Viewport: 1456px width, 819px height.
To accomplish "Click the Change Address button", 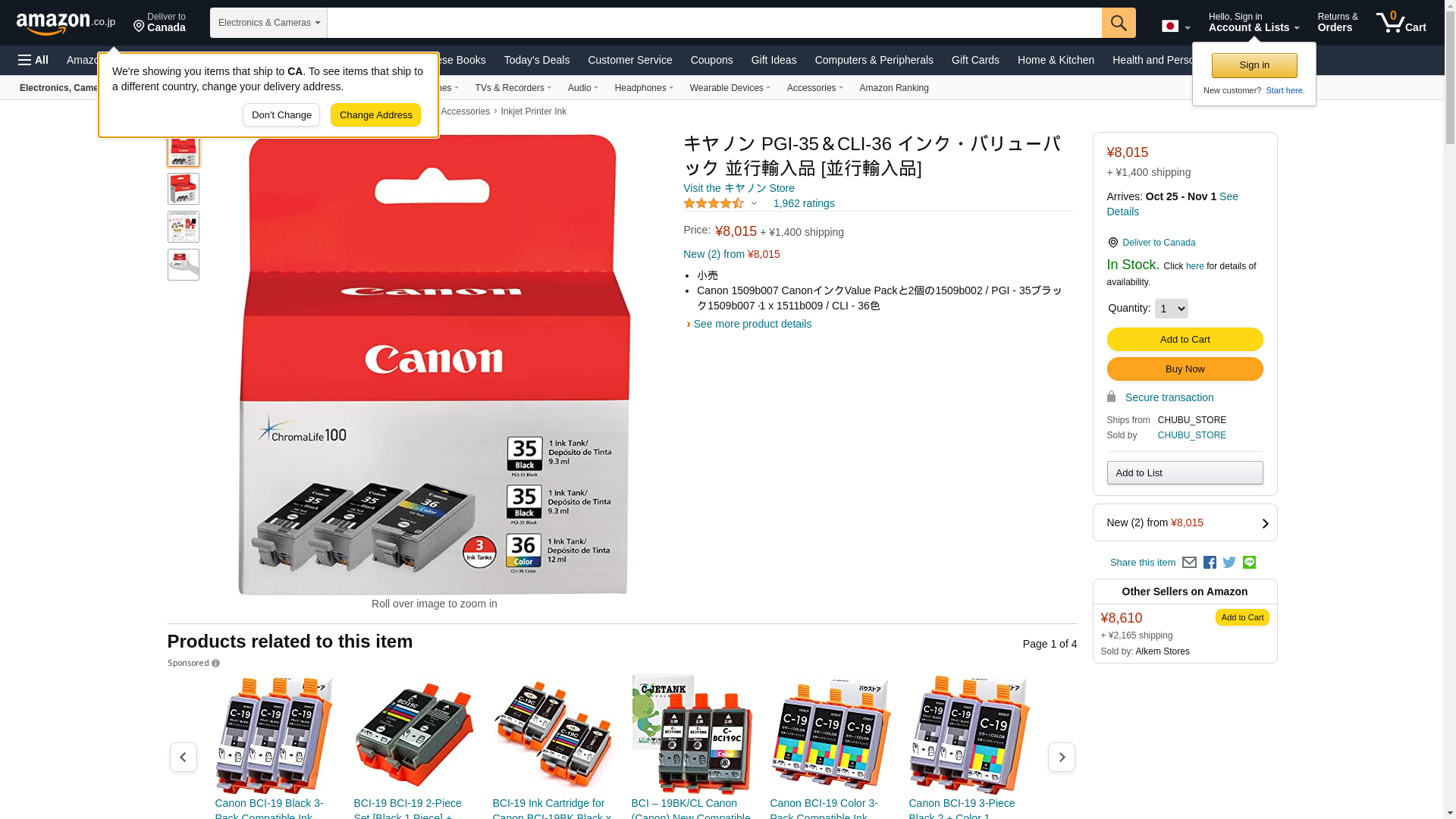I will pyautogui.click(x=375, y=115).
